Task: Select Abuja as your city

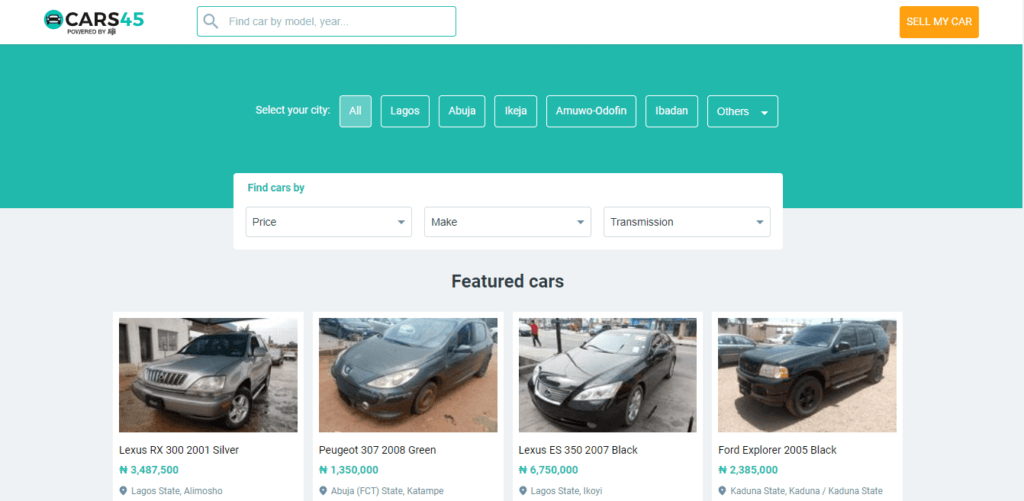Action: click(x=462, y=111)
